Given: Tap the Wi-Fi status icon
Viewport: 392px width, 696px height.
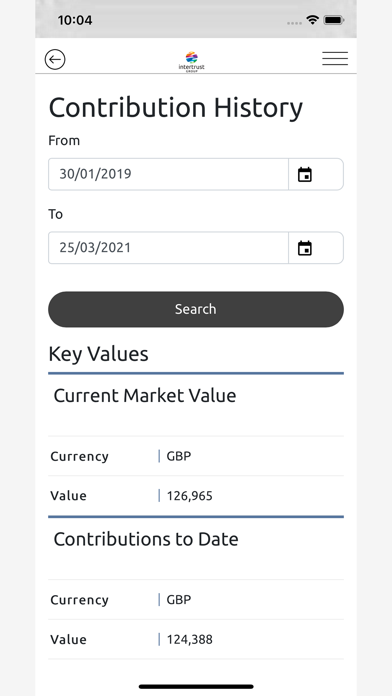Looking at the screenshot, I should pyautogui.click(x=313, y=20).
